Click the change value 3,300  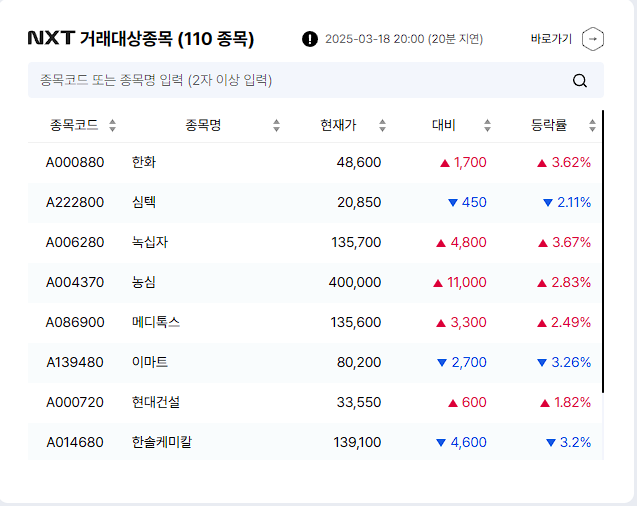[468, 322]
